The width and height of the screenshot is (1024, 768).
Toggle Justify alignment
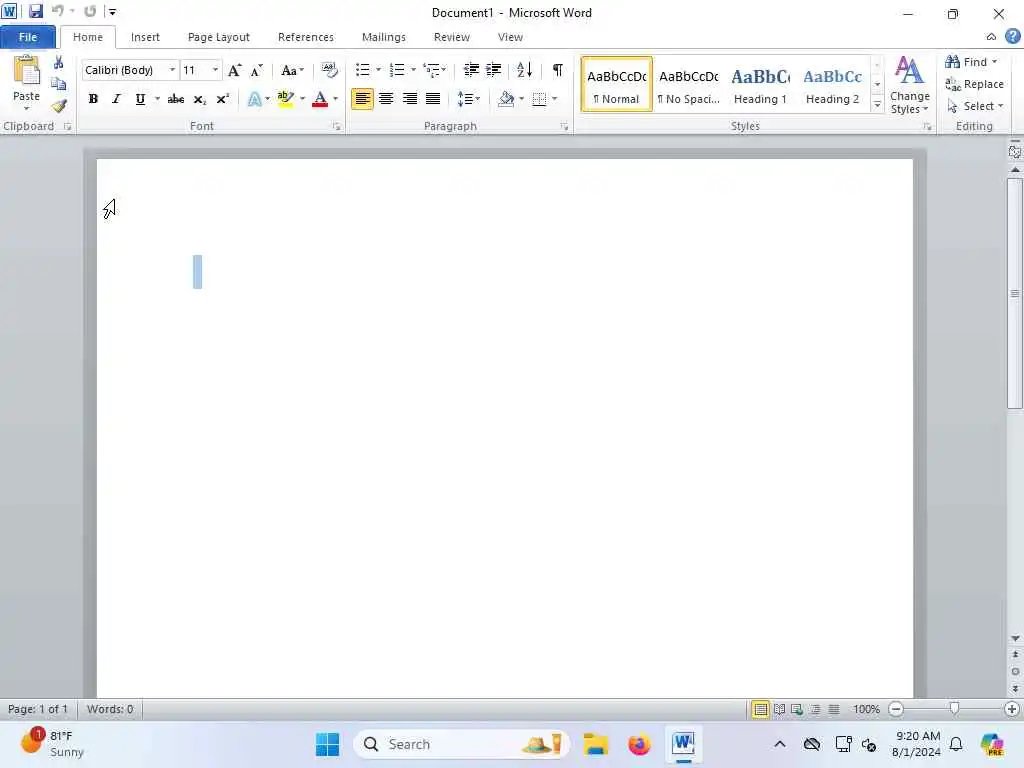click(433, 99)
